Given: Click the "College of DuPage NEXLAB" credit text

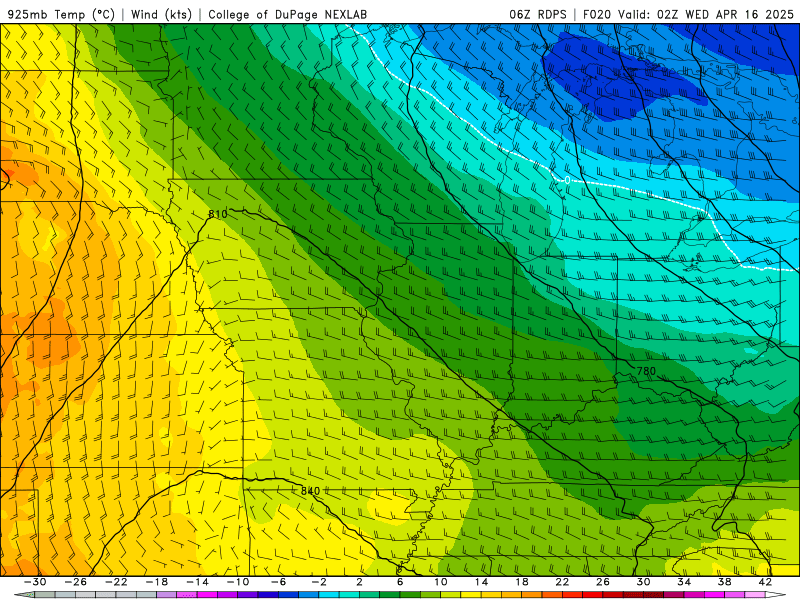Looking at the screenshot, I should point(287,14).
